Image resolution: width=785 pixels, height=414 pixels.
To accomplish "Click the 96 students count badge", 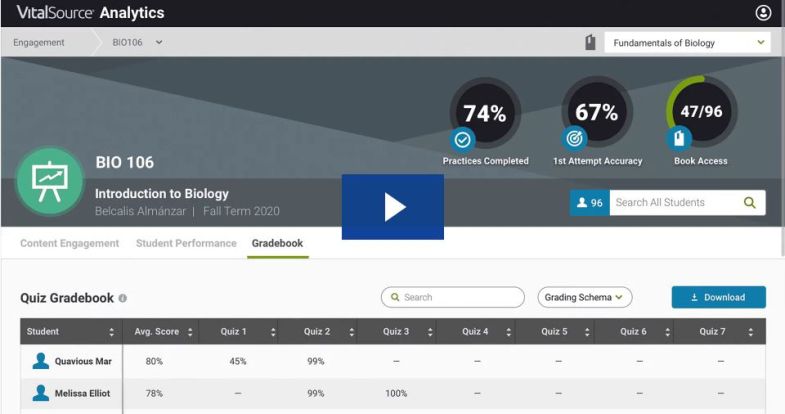I will point(589,203).
